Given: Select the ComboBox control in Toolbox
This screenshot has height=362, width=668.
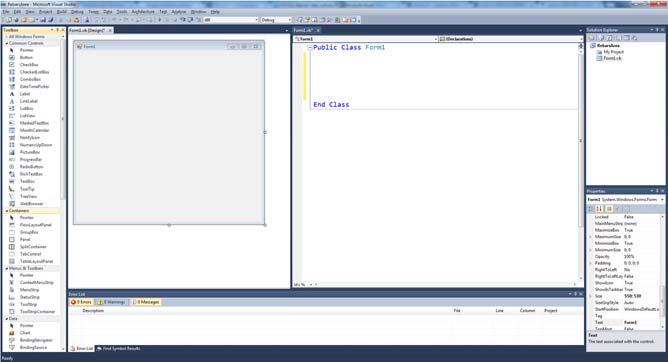Looking at the screenshot, I should pyautogui.click(x=30, y=79).
